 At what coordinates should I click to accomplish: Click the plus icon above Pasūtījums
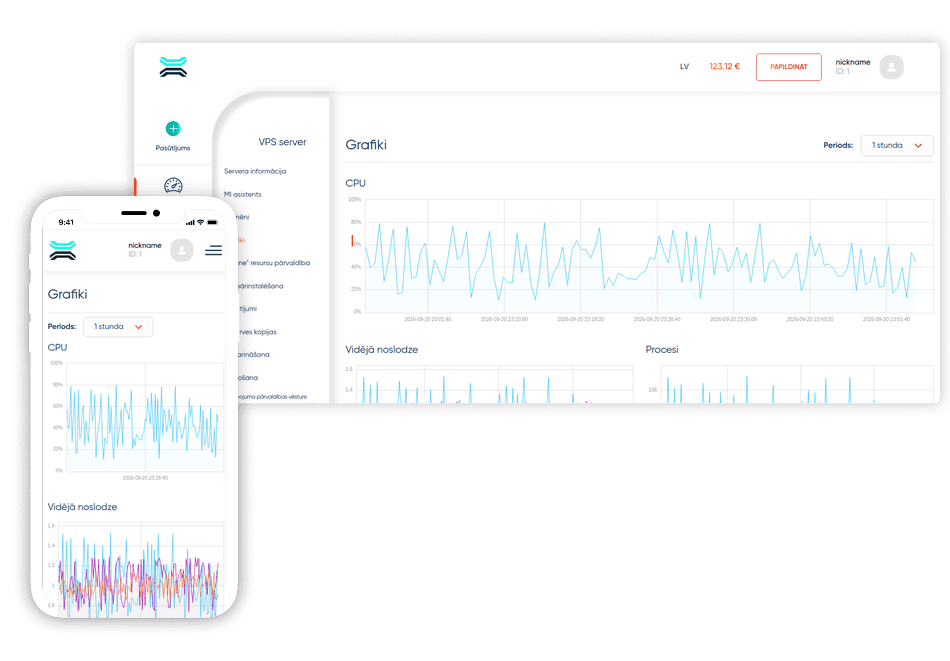(x=173, y=128)
